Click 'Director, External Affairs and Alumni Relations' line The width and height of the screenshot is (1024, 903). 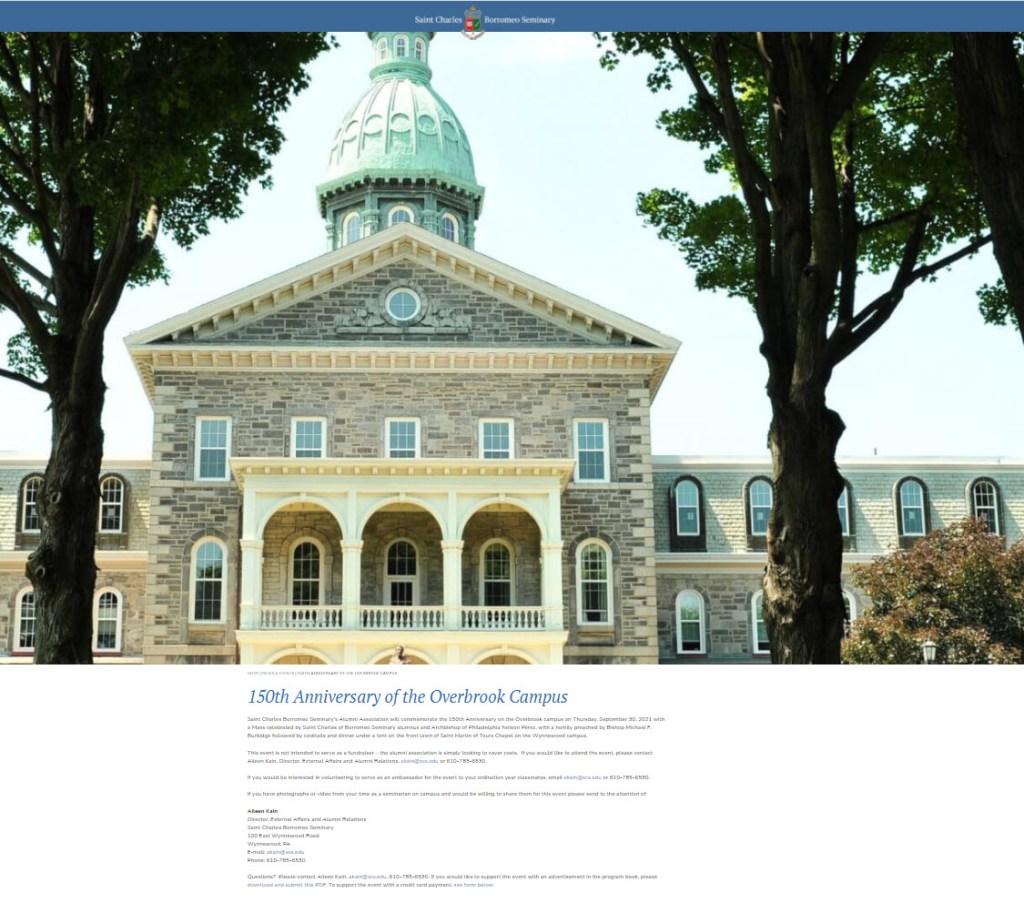pyautogui.click(x=306, y=819)
